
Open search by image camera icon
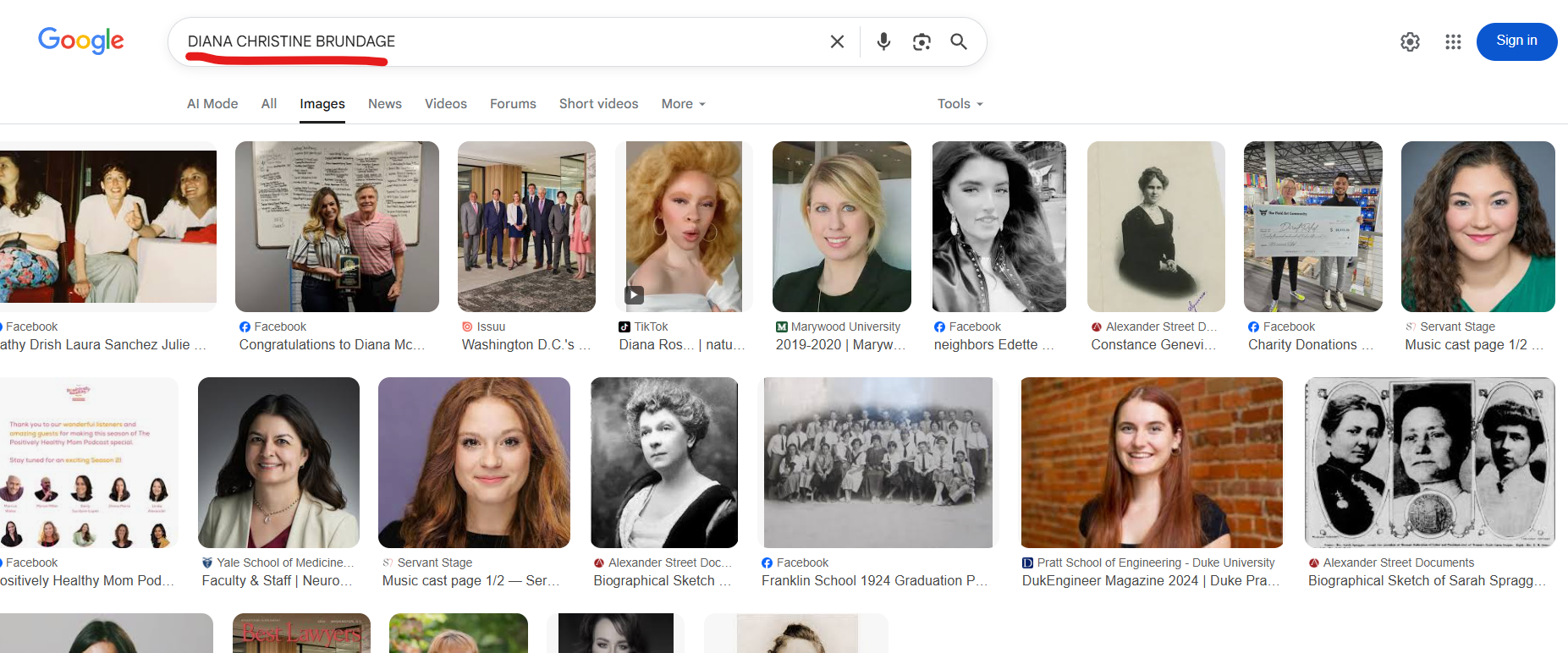922,41
